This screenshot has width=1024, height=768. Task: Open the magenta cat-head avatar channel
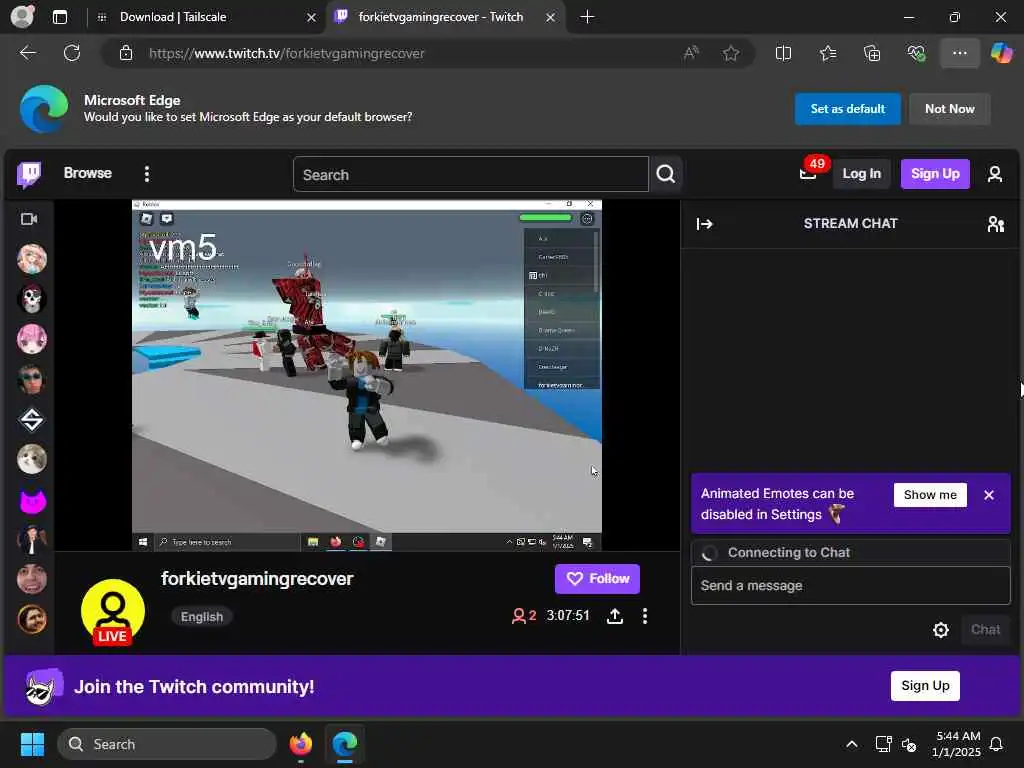click(31, 500)
